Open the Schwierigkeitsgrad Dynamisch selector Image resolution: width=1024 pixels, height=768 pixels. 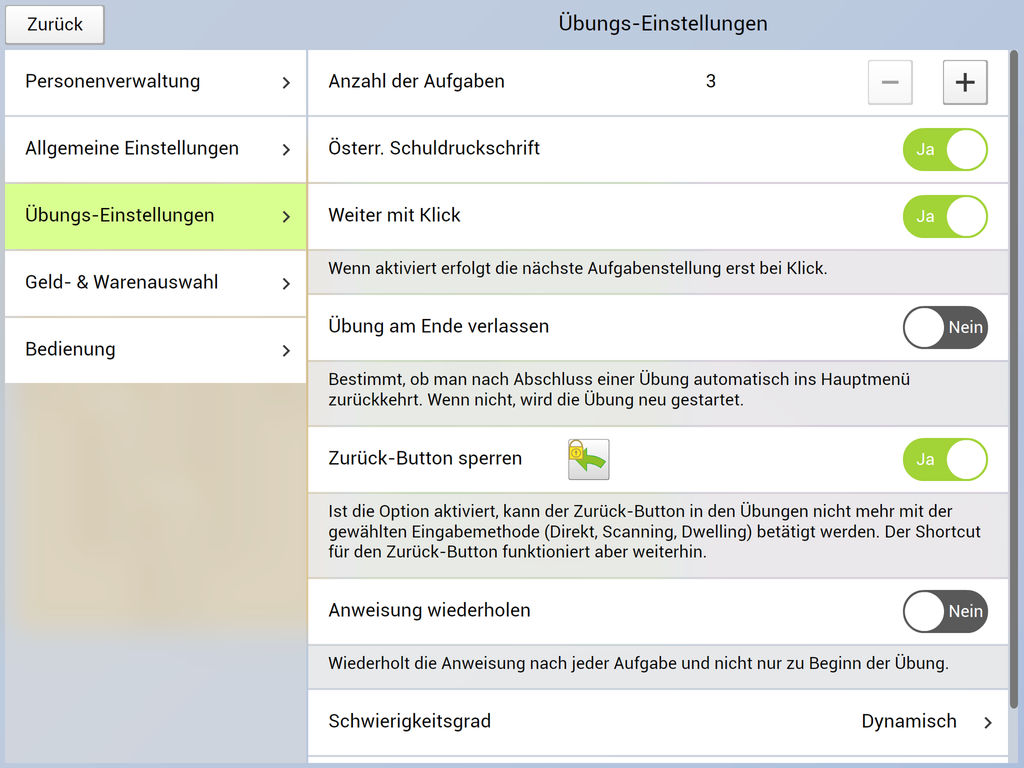point(908,721)
